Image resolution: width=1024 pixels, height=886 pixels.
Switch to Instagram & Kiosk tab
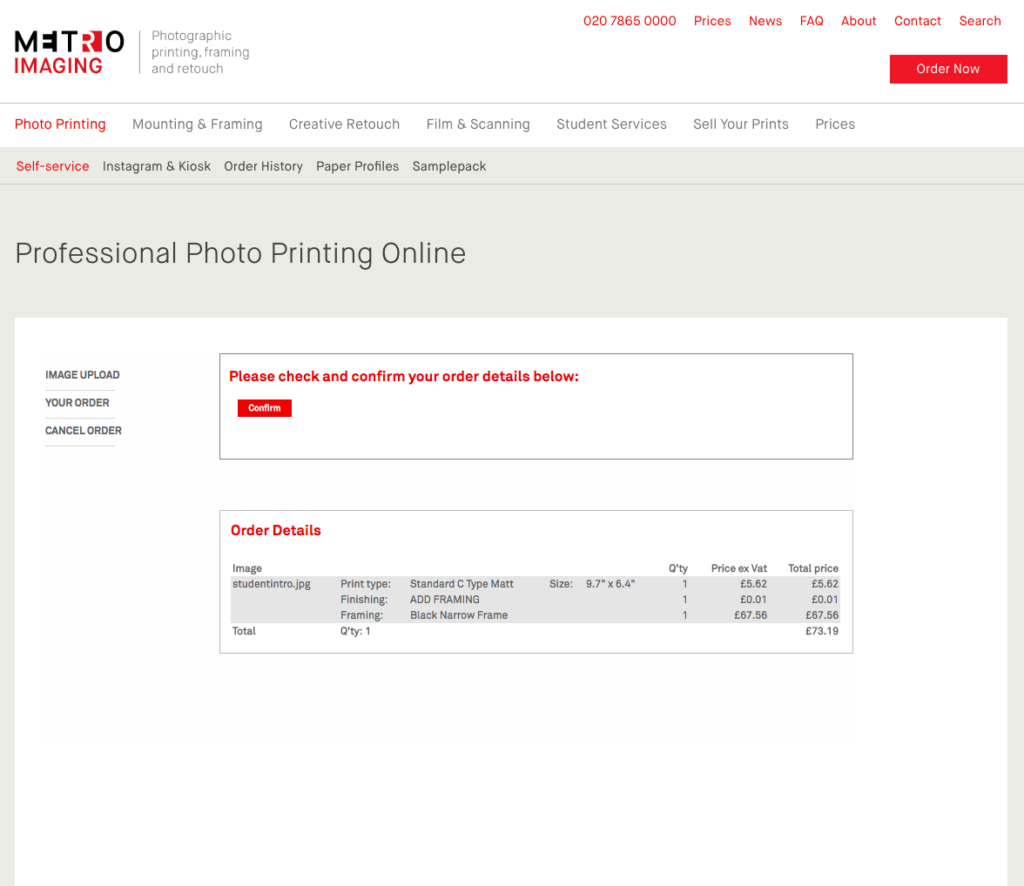[156, 166]
